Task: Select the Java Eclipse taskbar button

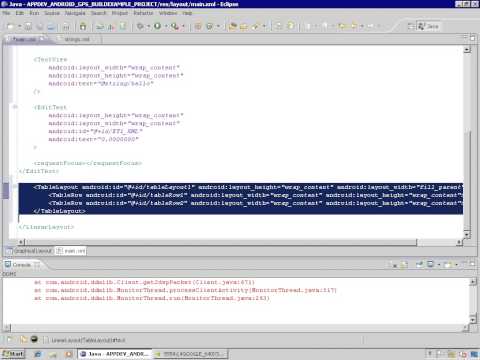Action: [114, 354]
